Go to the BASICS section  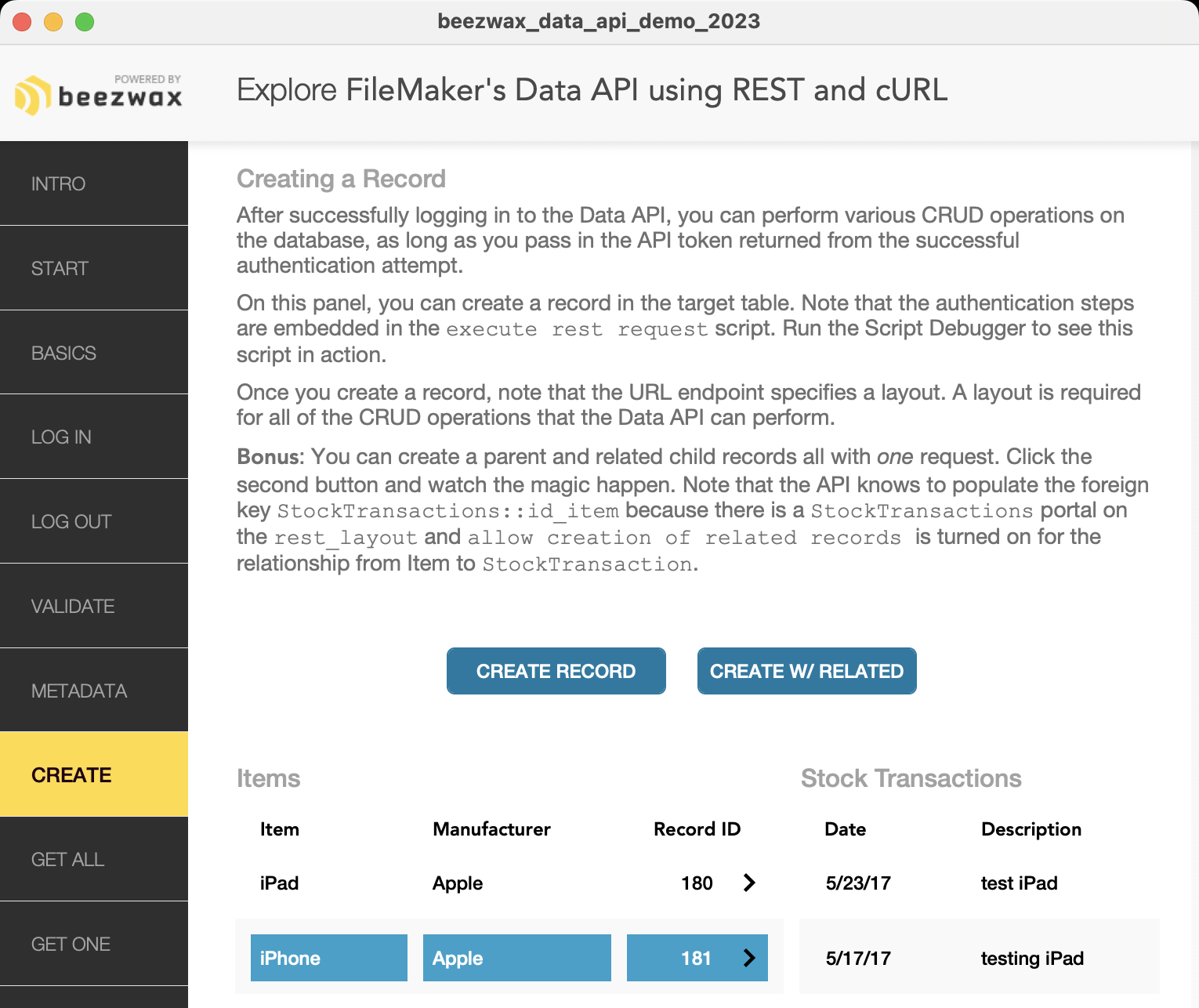tap(94, 353)
